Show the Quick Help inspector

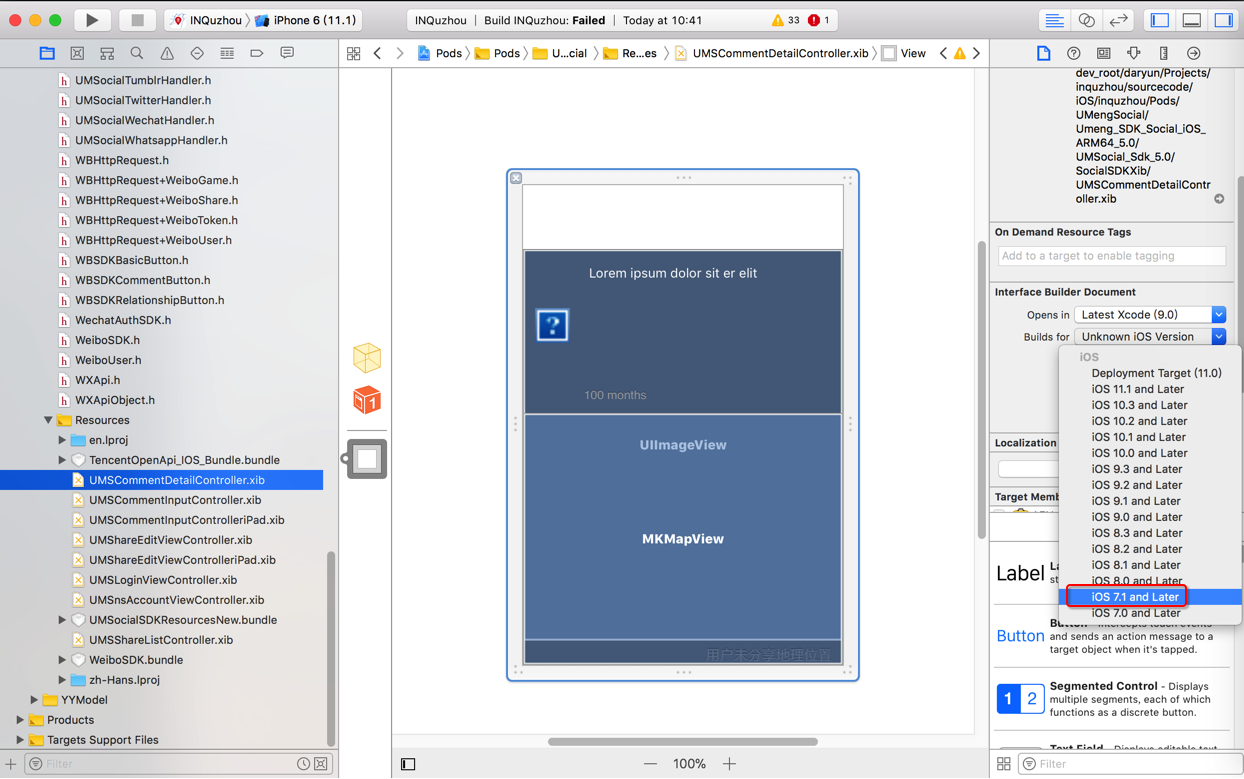1073,53
